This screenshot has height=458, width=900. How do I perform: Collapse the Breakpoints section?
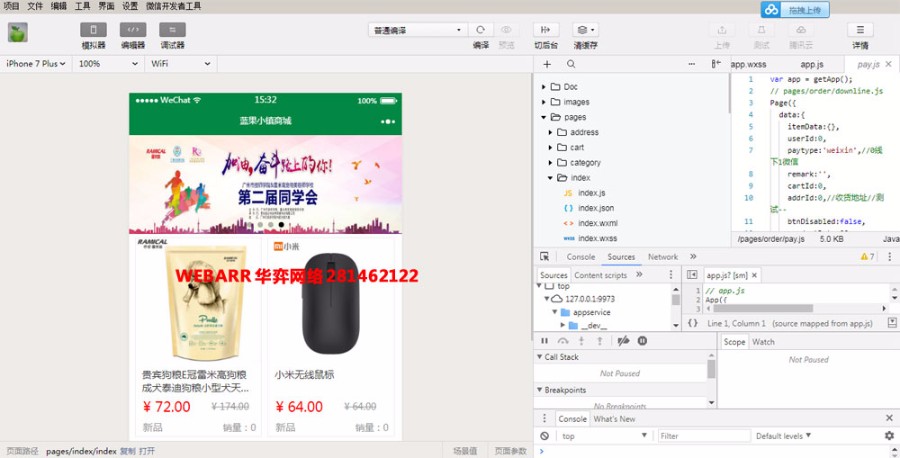(x=540, y=390)
